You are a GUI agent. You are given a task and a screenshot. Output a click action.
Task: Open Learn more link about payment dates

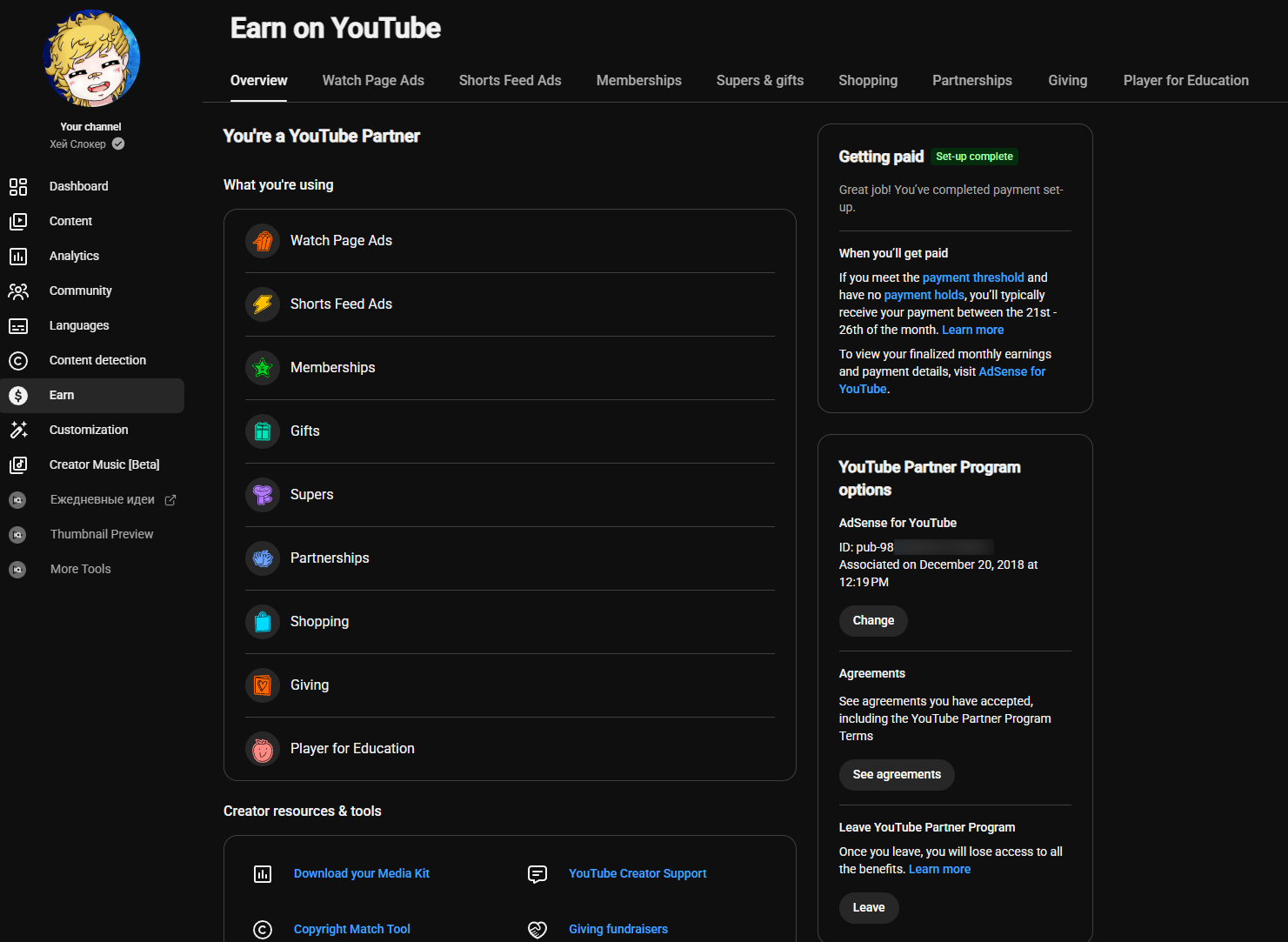coord(973,331)
